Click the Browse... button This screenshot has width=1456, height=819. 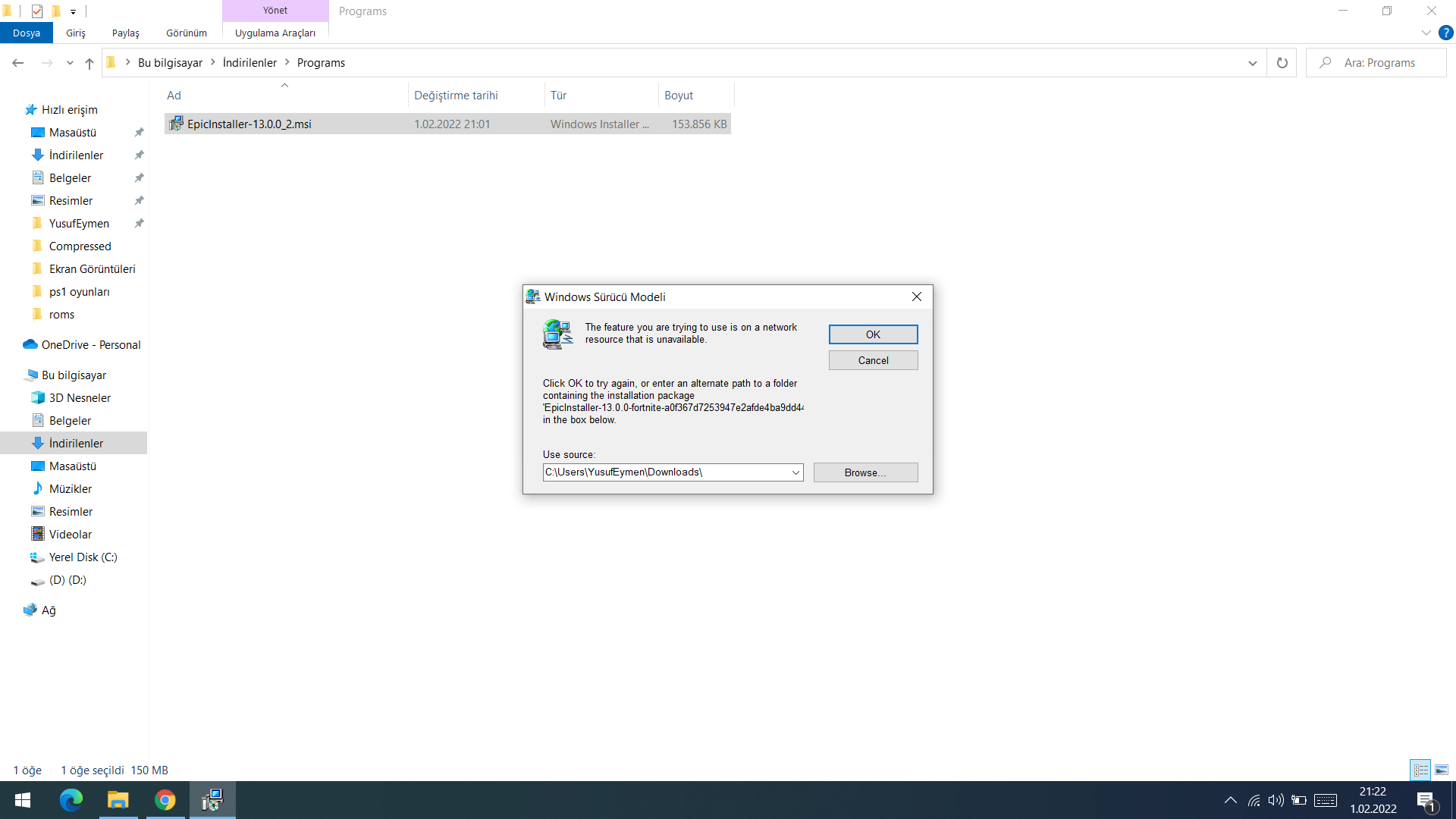point(865,472)
